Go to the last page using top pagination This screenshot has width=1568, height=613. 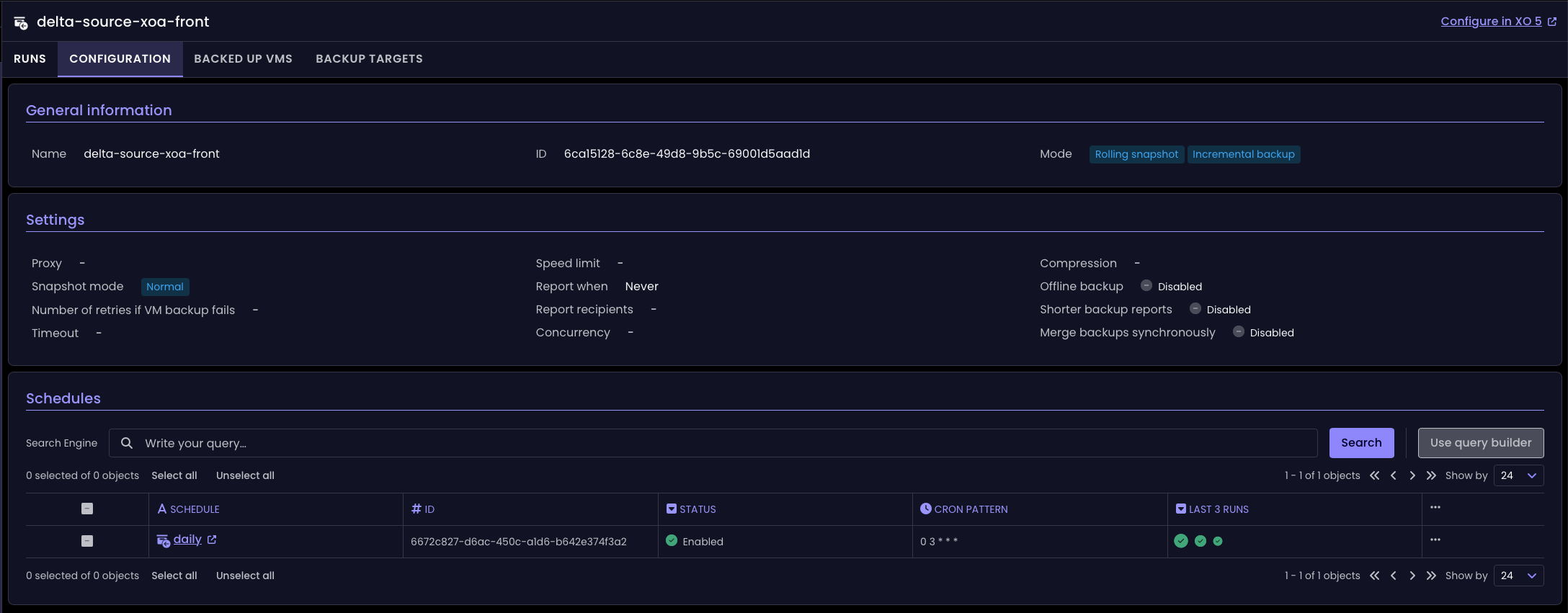(x=1431, y=476)
